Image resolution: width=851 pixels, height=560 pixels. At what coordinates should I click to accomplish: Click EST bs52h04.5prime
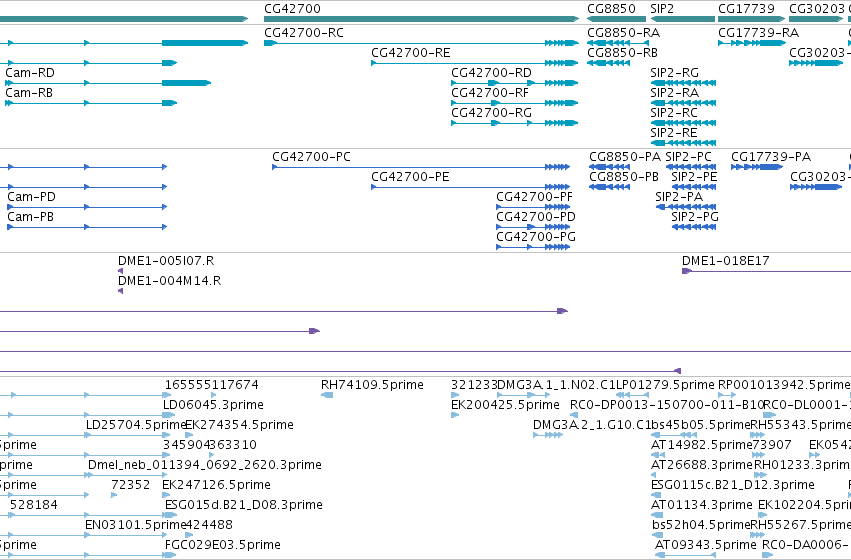(701, 525)
